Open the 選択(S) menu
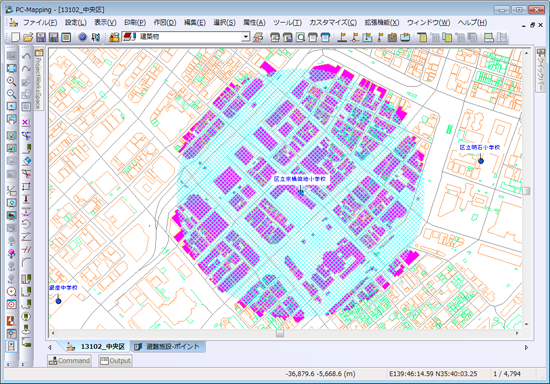Screen dimensions: 550x384 224,23
